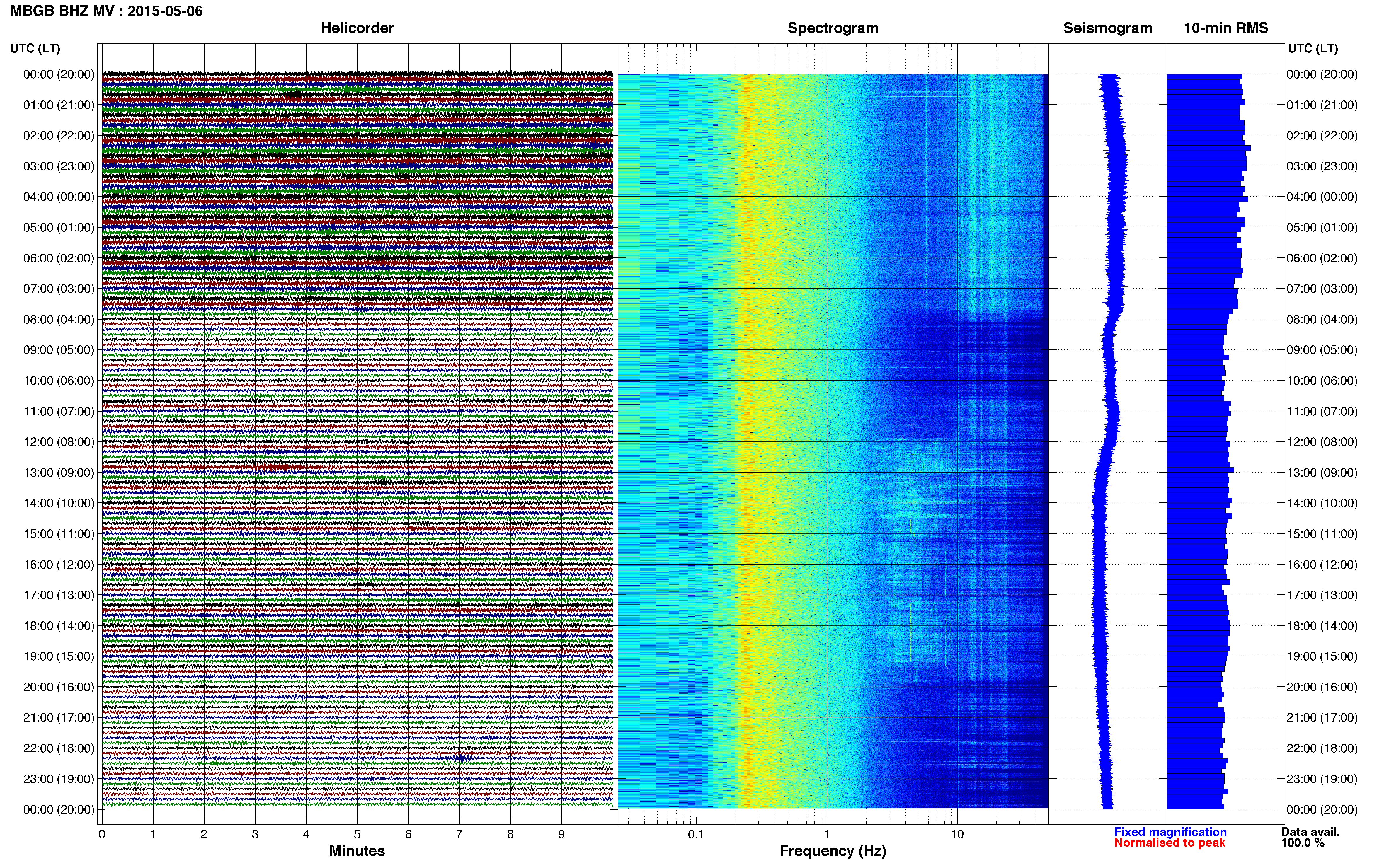Click left time label '12:00 (08:00)'
This screenshot has height=868, width=1389.
coord(59,441)
